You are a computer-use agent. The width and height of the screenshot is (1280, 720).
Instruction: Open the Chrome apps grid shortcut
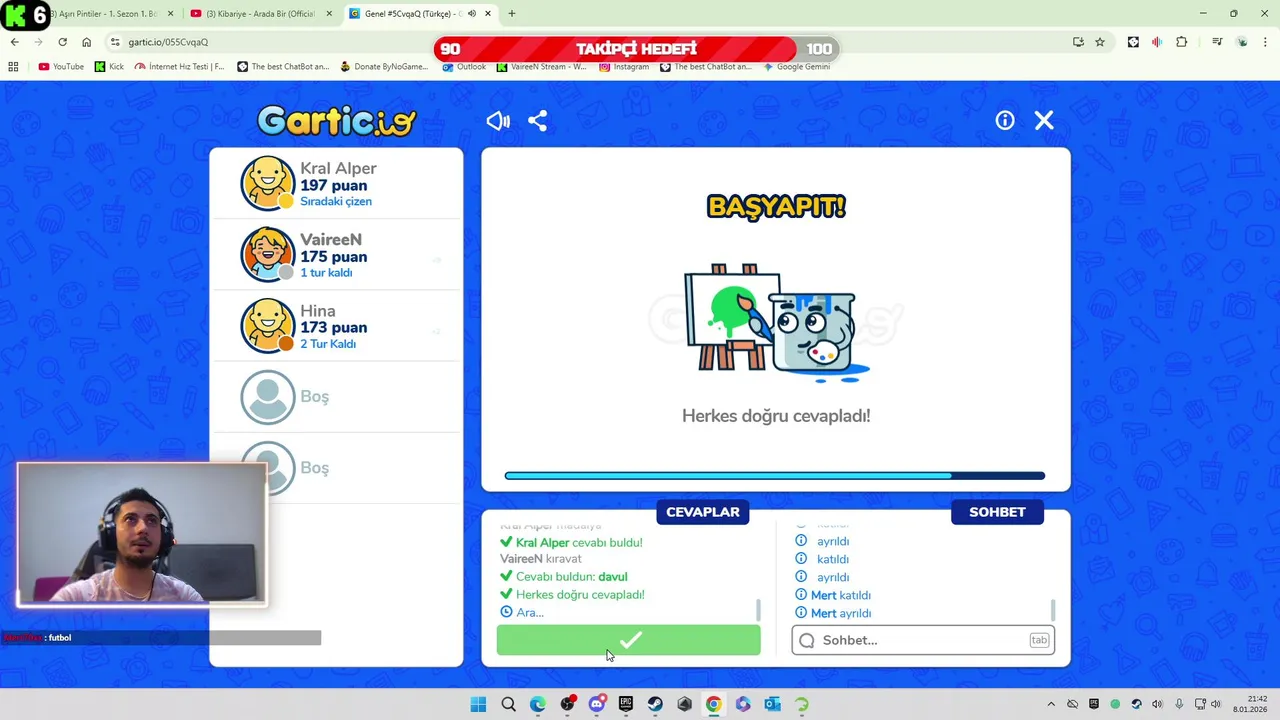coord(13,67)
